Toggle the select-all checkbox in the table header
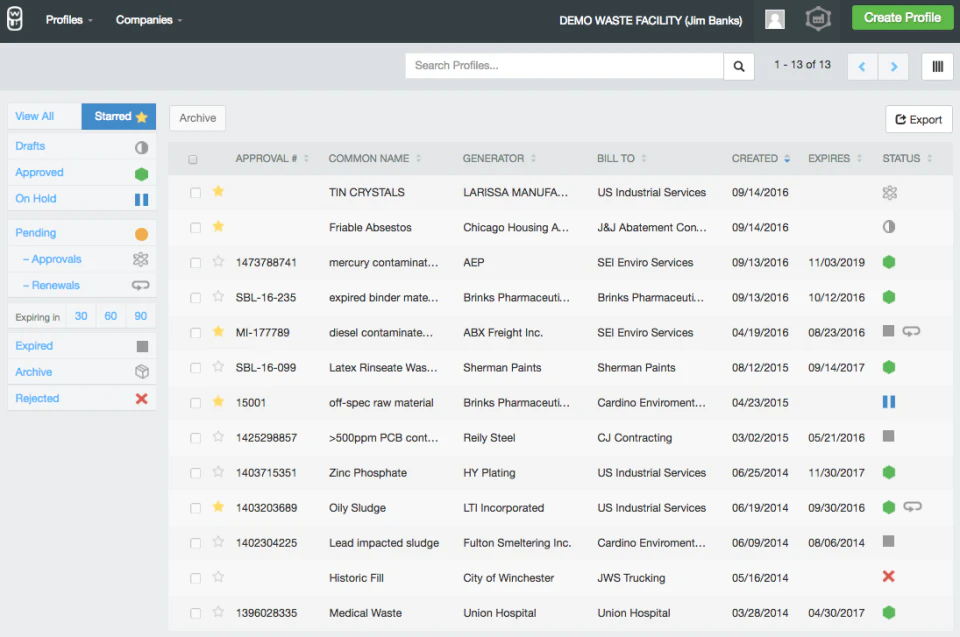Viewport: 960px width, 637px height. pos(195,158)
